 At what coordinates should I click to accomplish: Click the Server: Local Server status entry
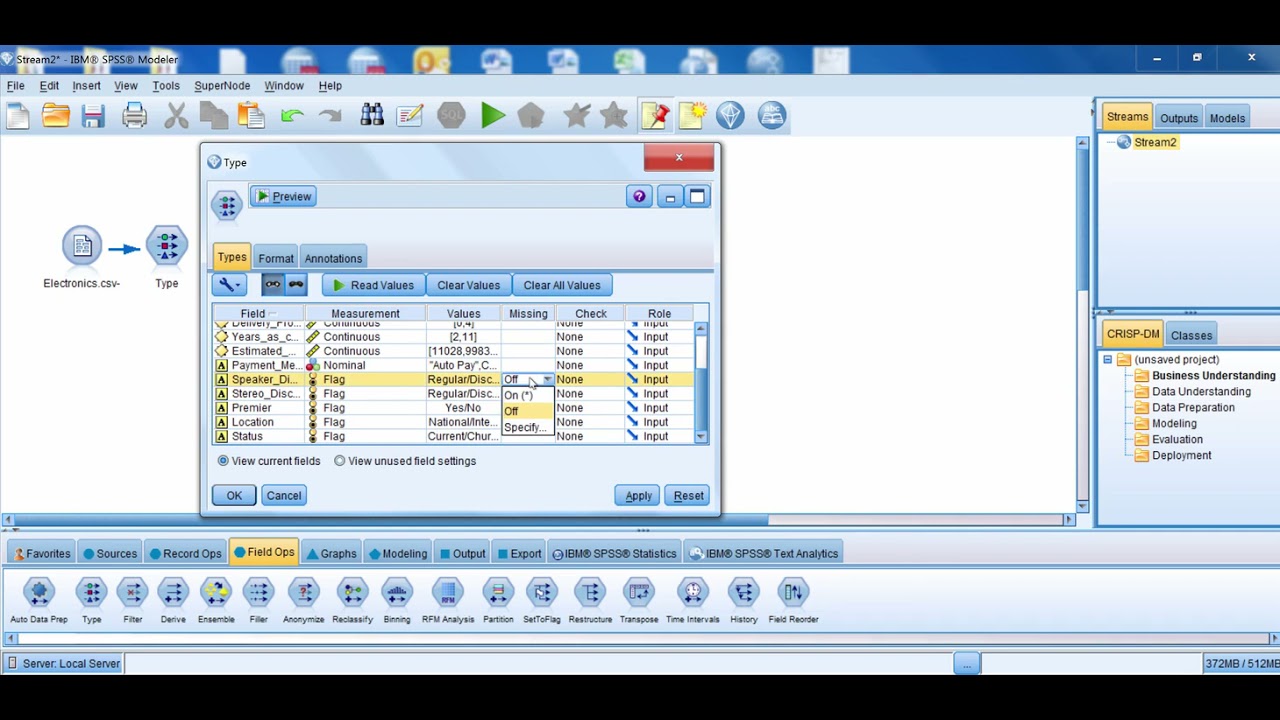(63, 663)
